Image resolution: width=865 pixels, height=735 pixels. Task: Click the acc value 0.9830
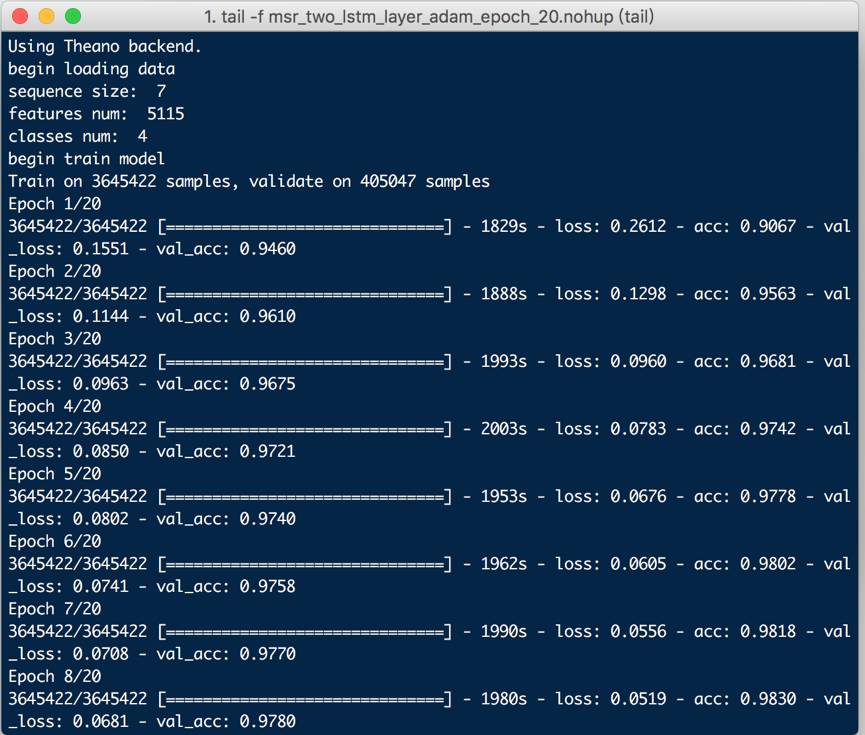768,699
